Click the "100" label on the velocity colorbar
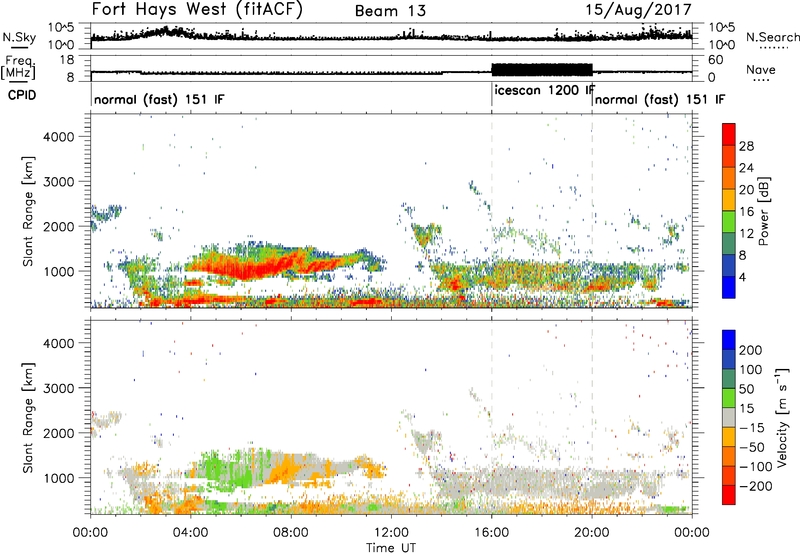 coord(751,370)
